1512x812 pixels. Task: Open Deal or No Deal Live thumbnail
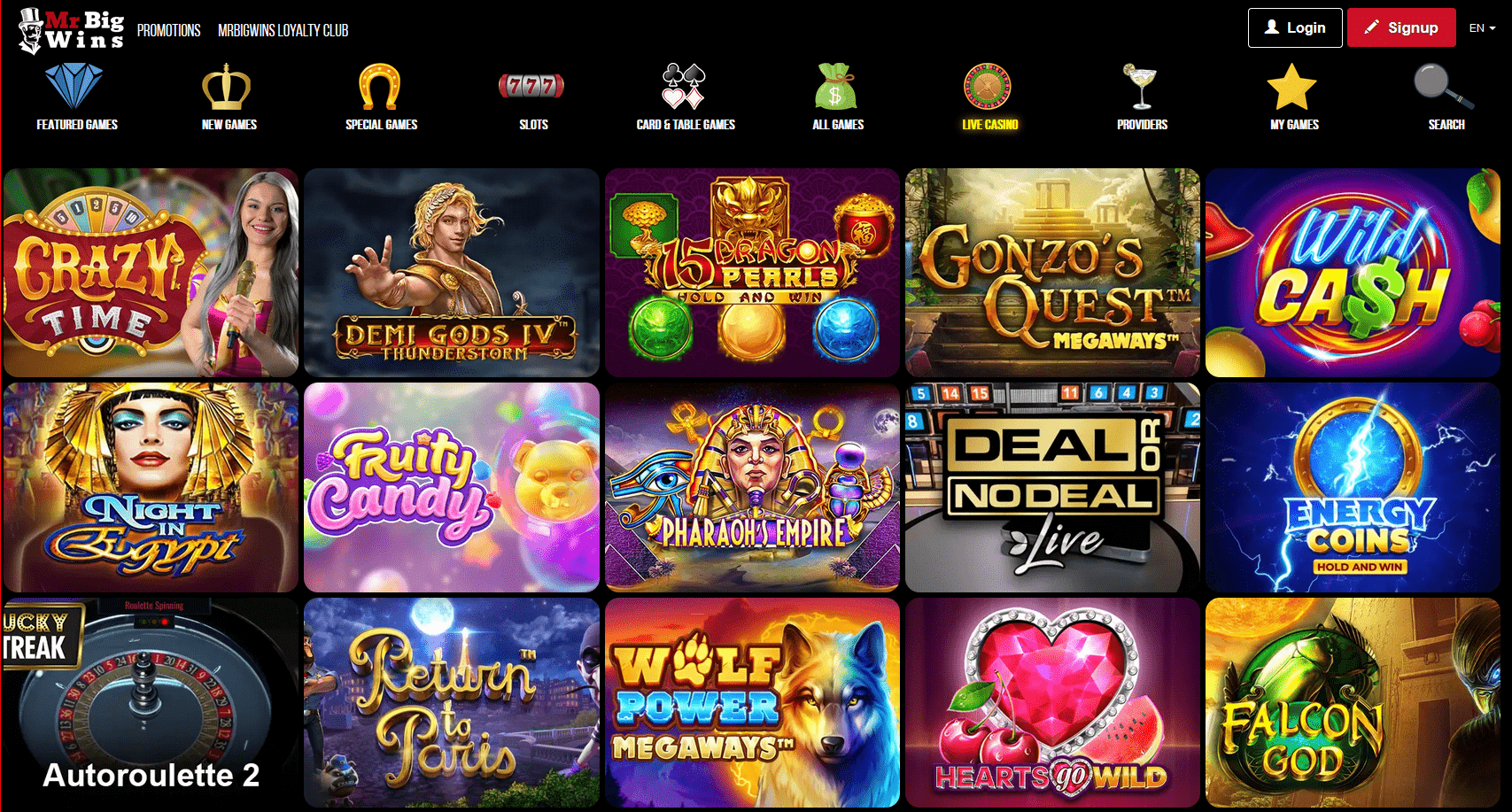point(1052,488)
